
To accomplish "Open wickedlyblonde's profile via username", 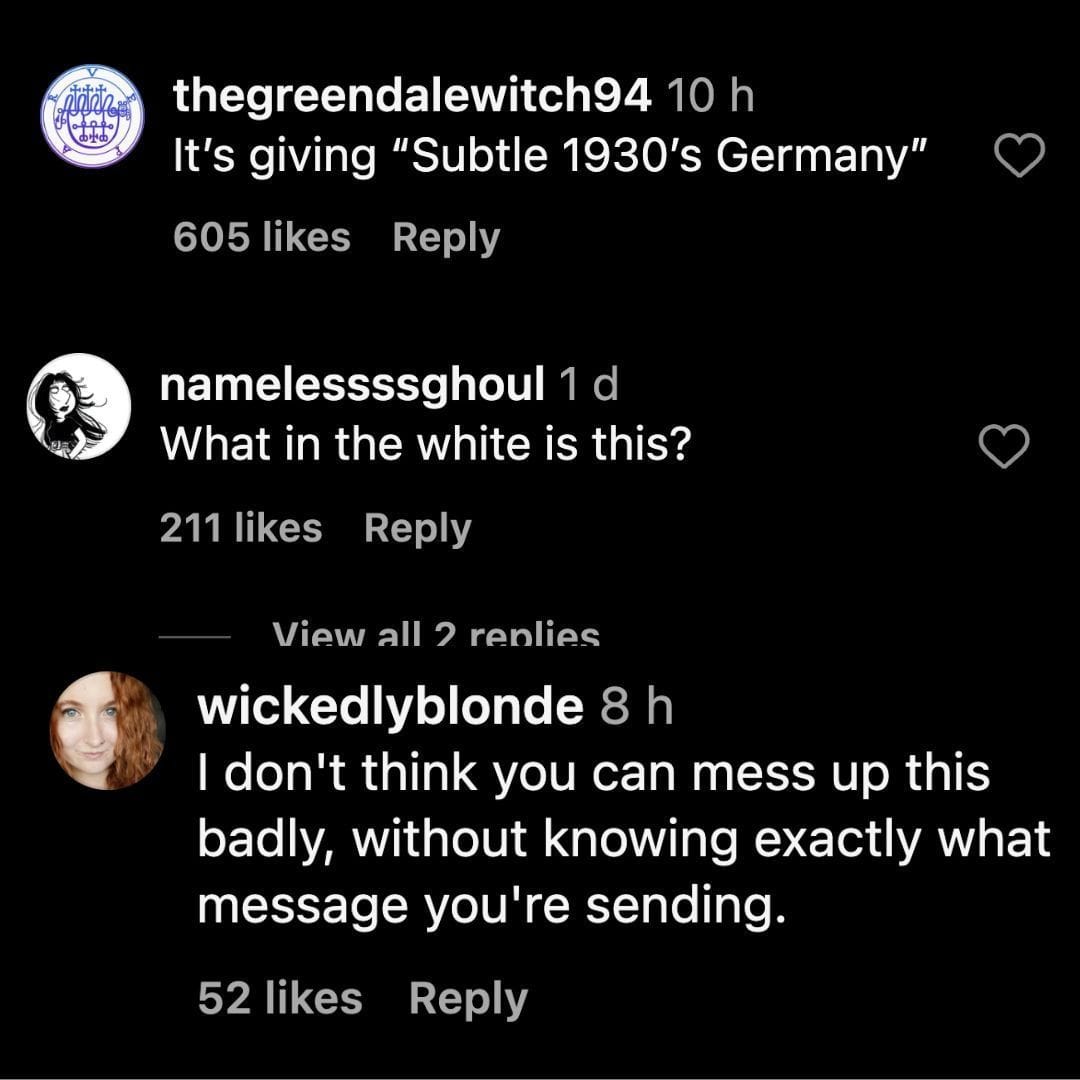I will (x=390, y=708).
